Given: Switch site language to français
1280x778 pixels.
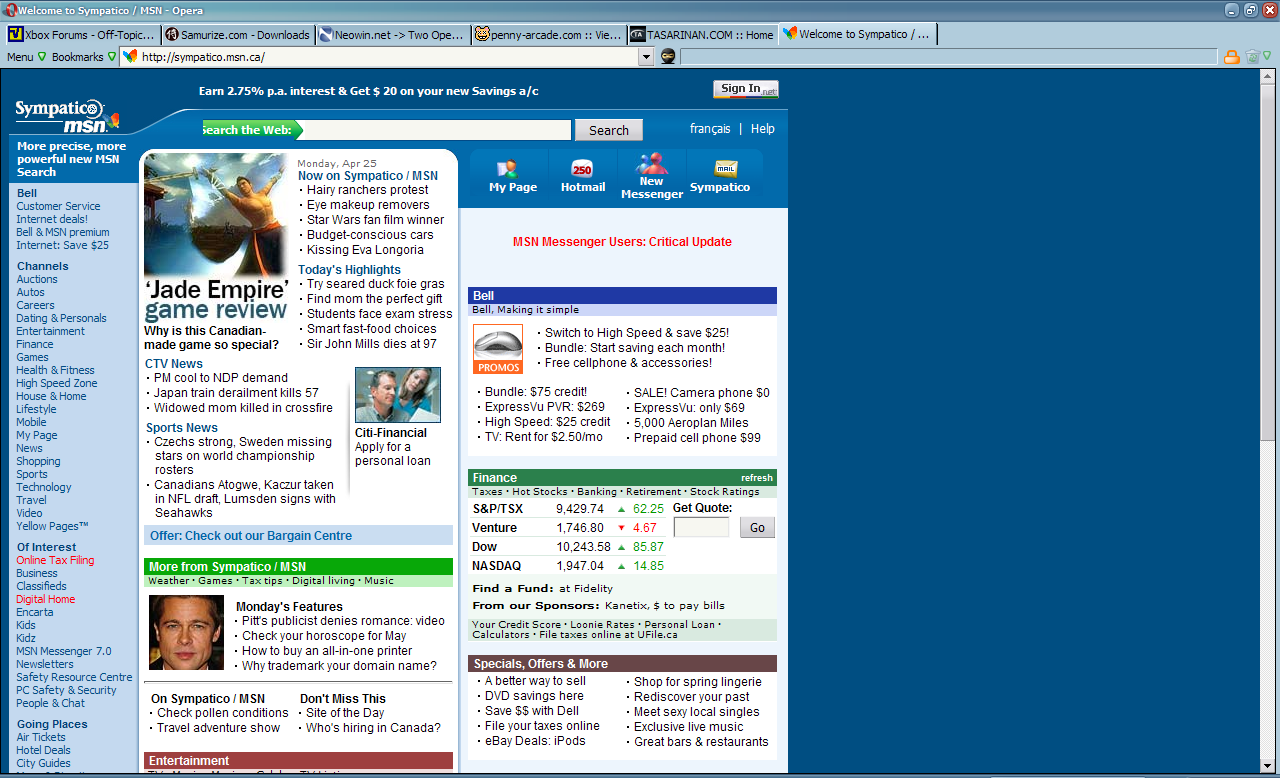Looking at the screenshot, I should (x=710, y=129).
